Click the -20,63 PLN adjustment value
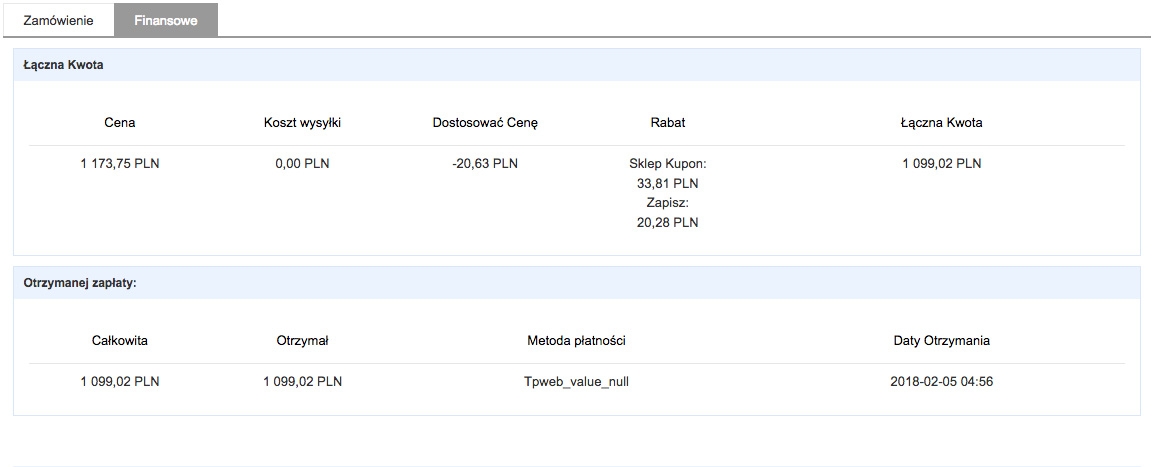Viewport: 1152px width, 467px height. coord(485,164)
